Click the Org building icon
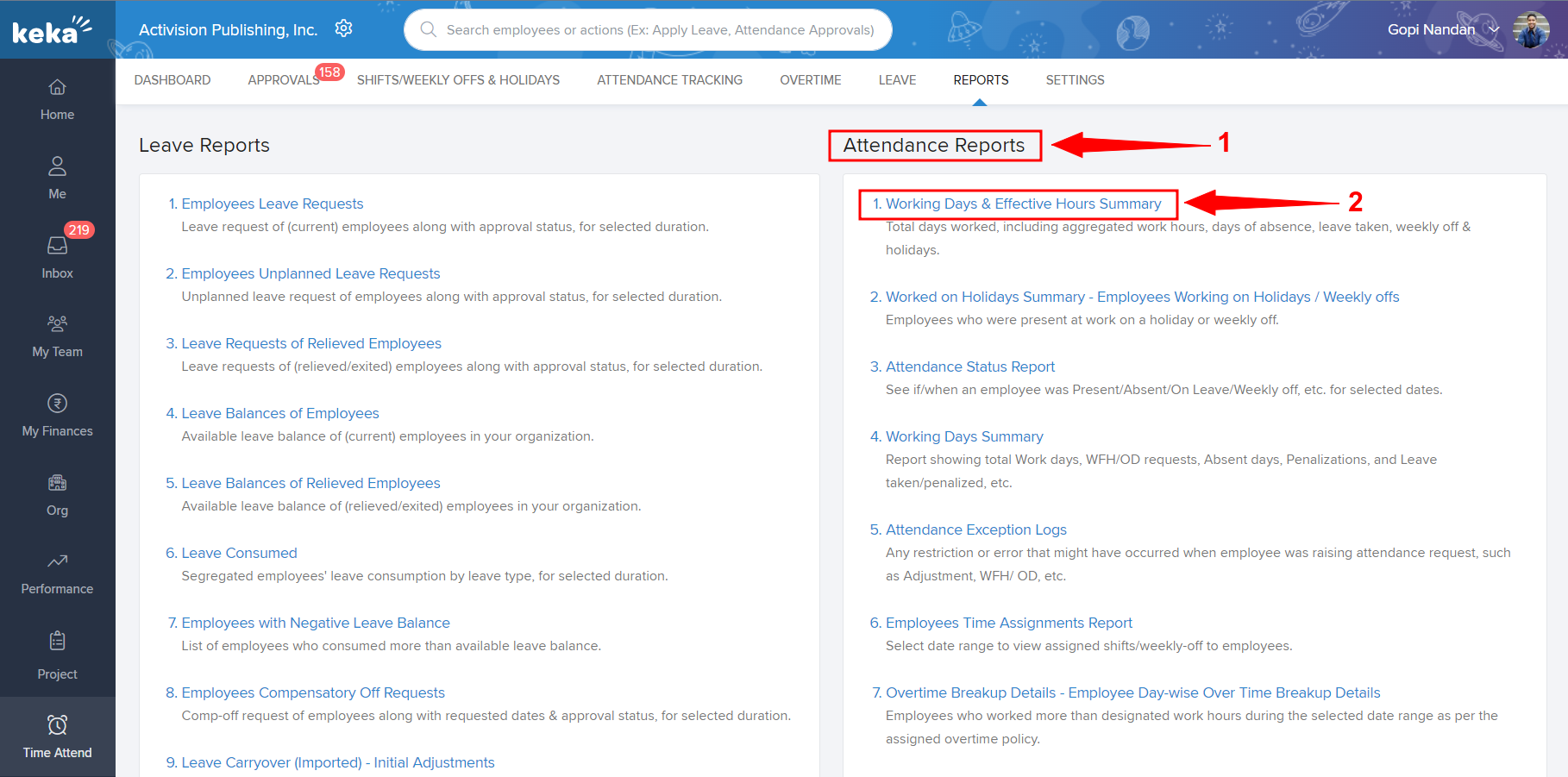The image size is (1568, 777). pos(57,483)
